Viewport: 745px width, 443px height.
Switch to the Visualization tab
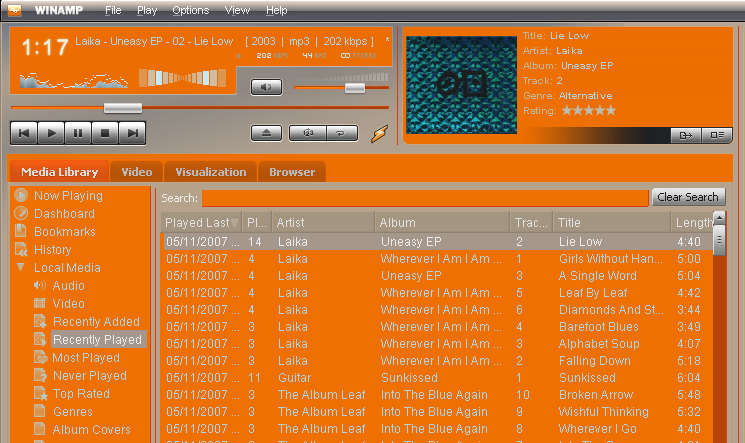(210, 172)
